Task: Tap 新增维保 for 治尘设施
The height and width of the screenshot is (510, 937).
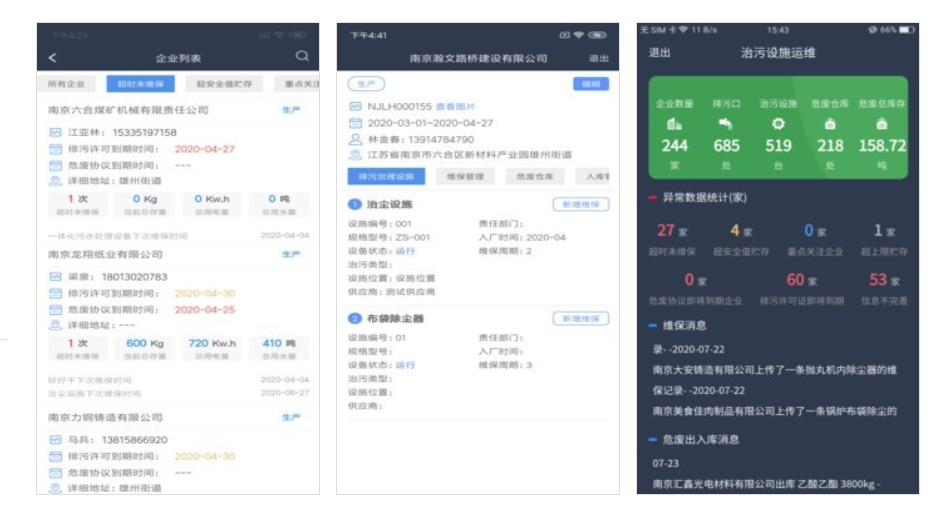Action: [x=581, y=204]
